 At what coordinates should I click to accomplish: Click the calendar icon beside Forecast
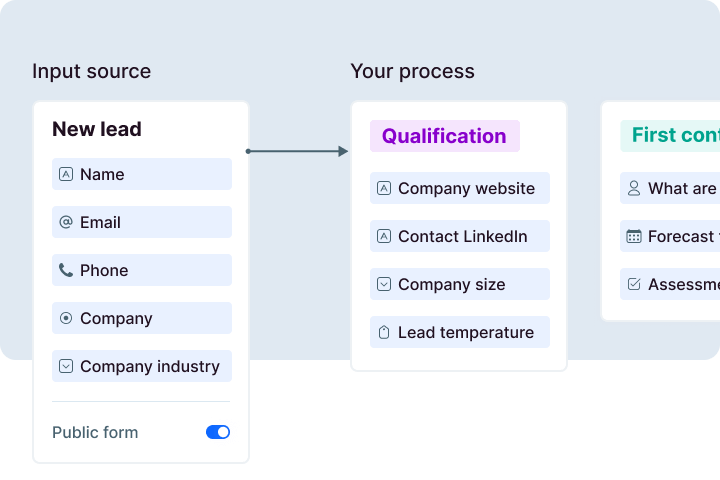[x=634, y=236]
